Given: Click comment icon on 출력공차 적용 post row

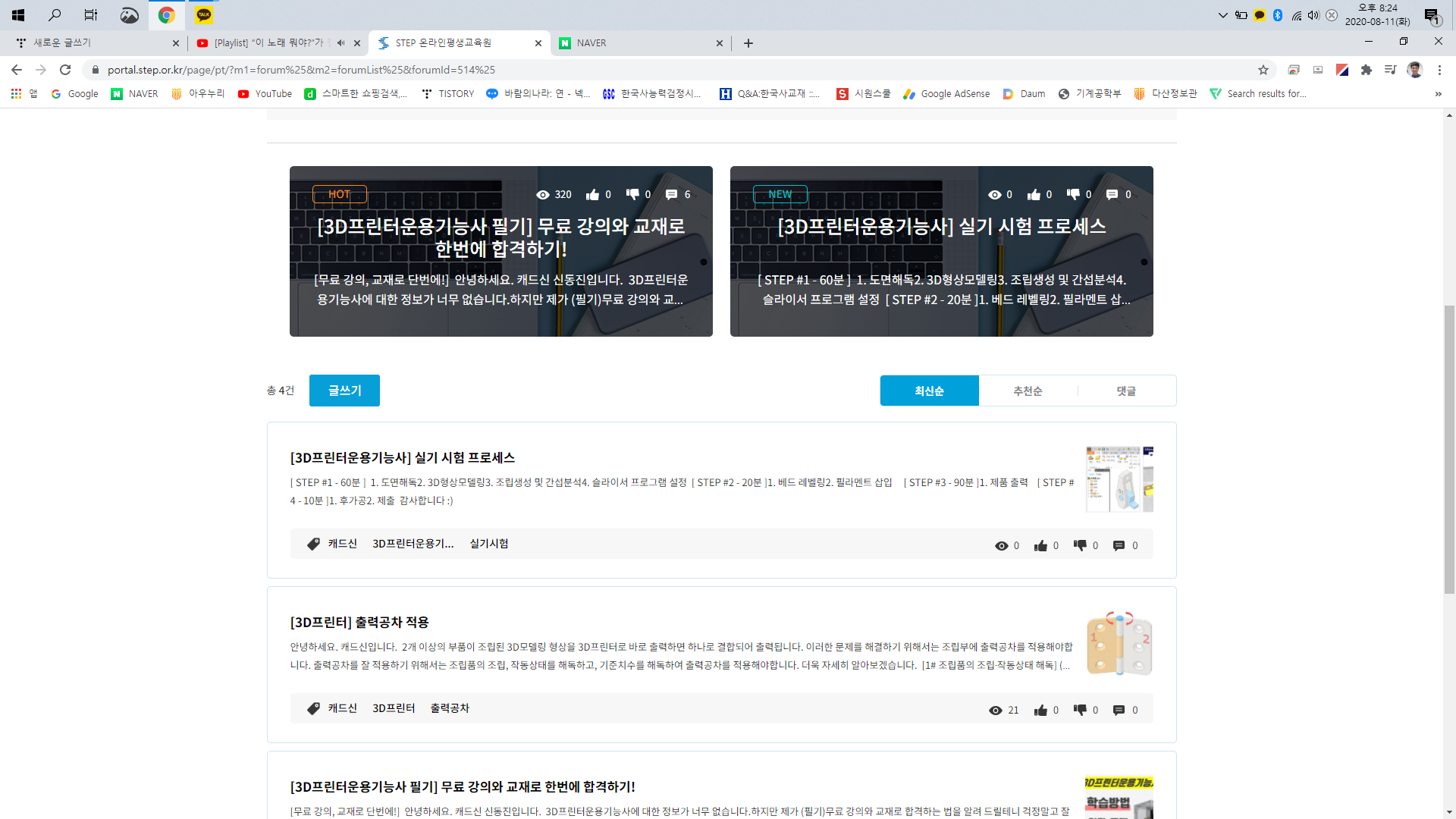Looking at the screenshot, I should tap(1119, 711).
